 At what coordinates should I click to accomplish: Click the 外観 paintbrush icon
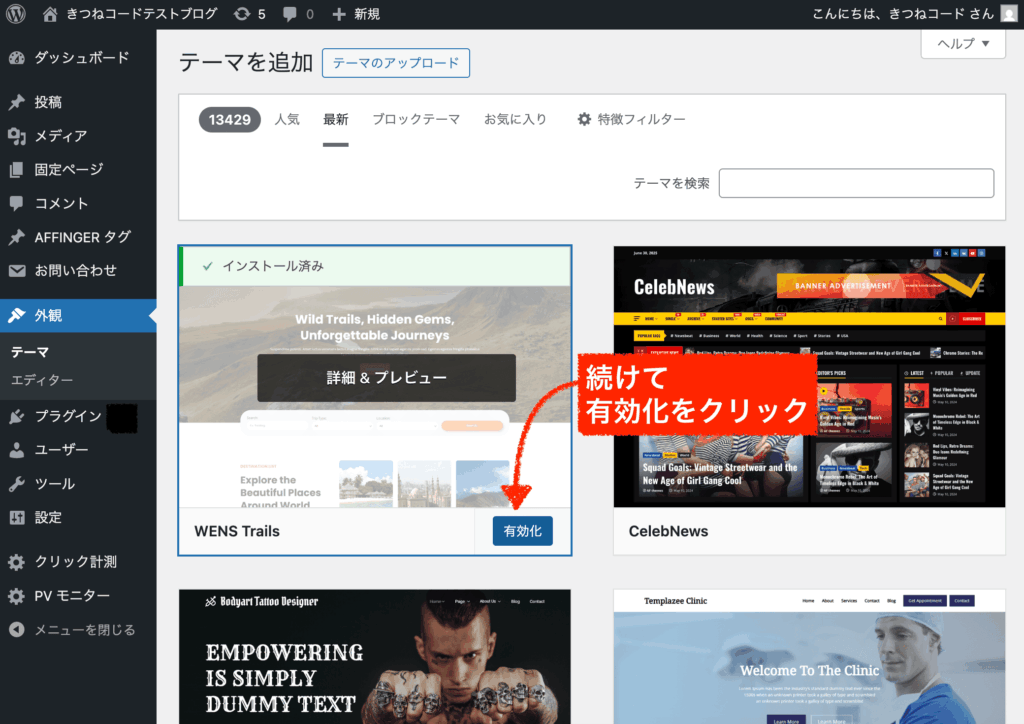pyautogui.click(x=17, y=315)
